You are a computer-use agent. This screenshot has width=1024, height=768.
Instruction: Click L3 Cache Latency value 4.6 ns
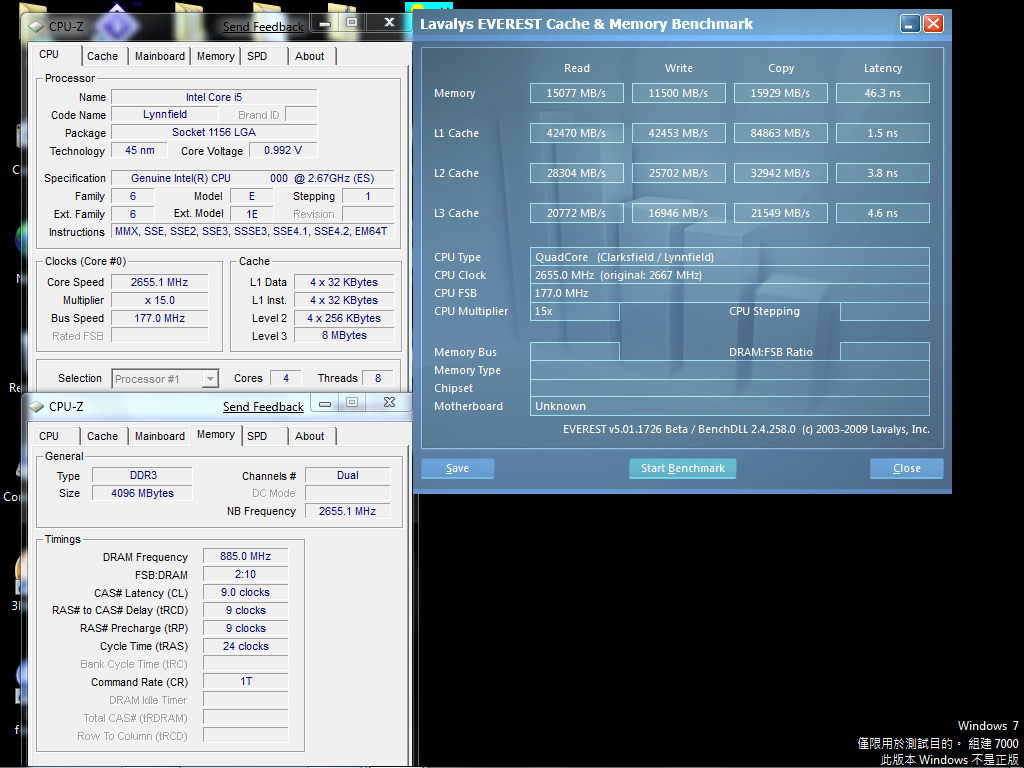(882, 213)
